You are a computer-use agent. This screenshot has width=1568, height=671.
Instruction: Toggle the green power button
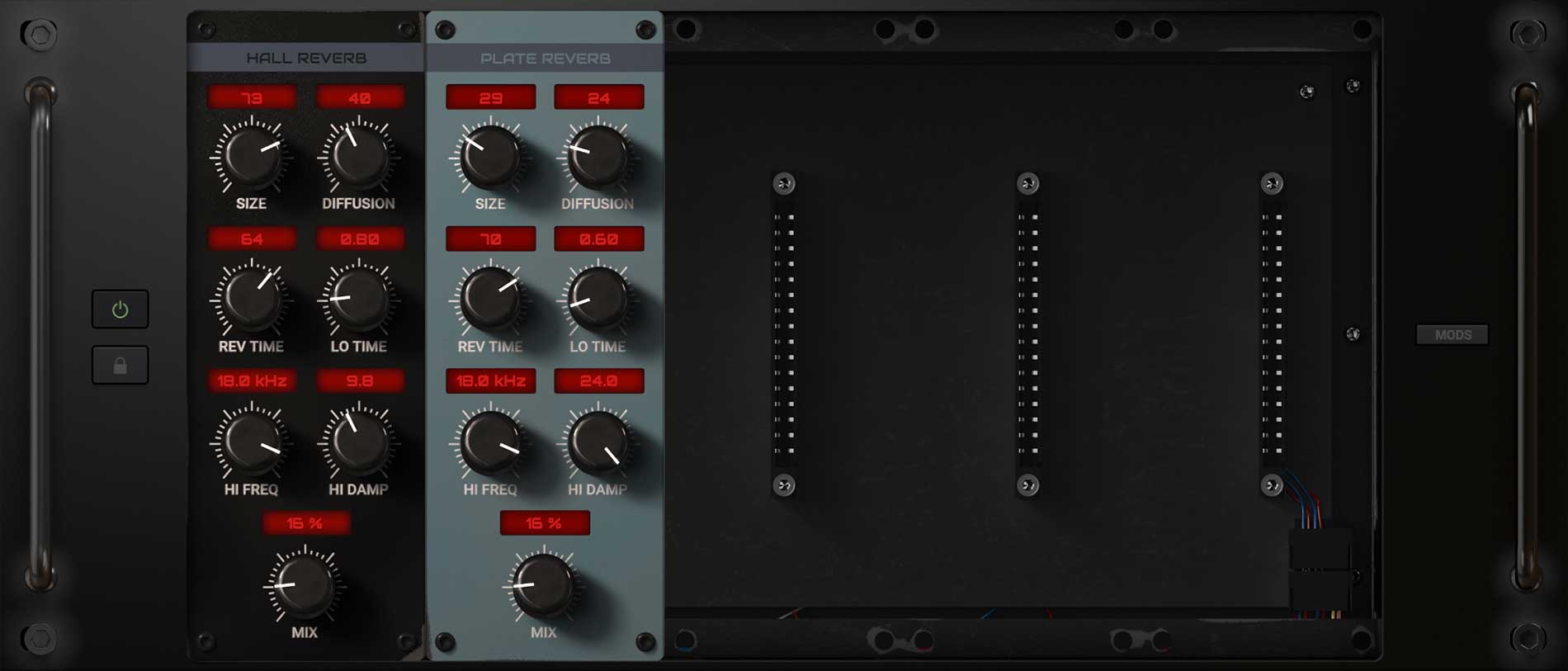point(120,310)
